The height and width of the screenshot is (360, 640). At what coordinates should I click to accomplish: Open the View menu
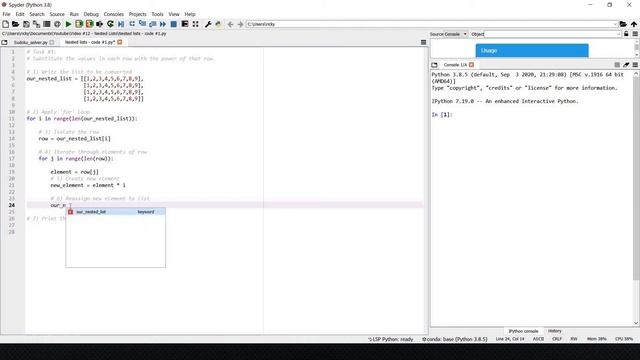pyautogui.click(x=174, y=14)
